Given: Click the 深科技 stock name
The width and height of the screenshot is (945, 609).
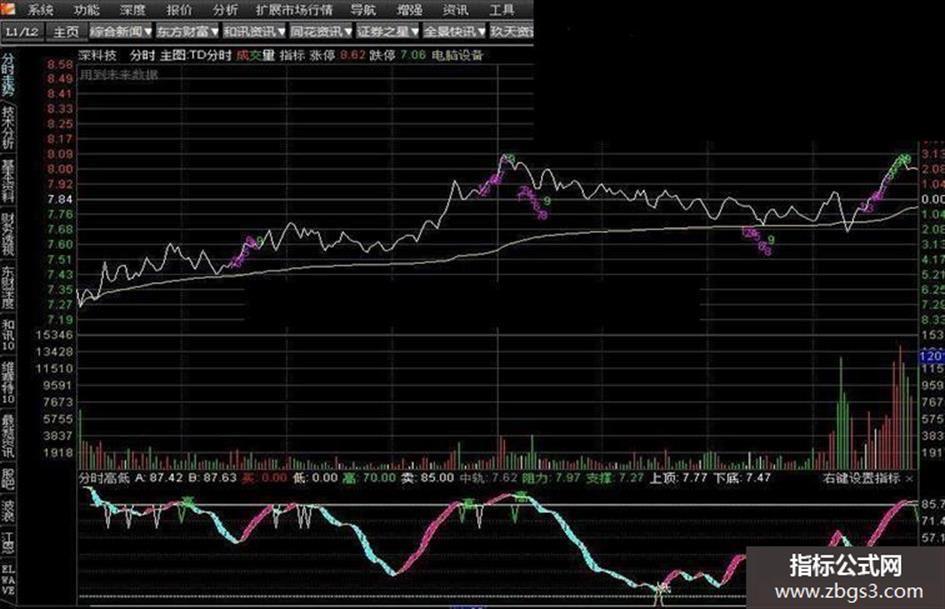Looking at the screenshot, I should pos(97,55).
